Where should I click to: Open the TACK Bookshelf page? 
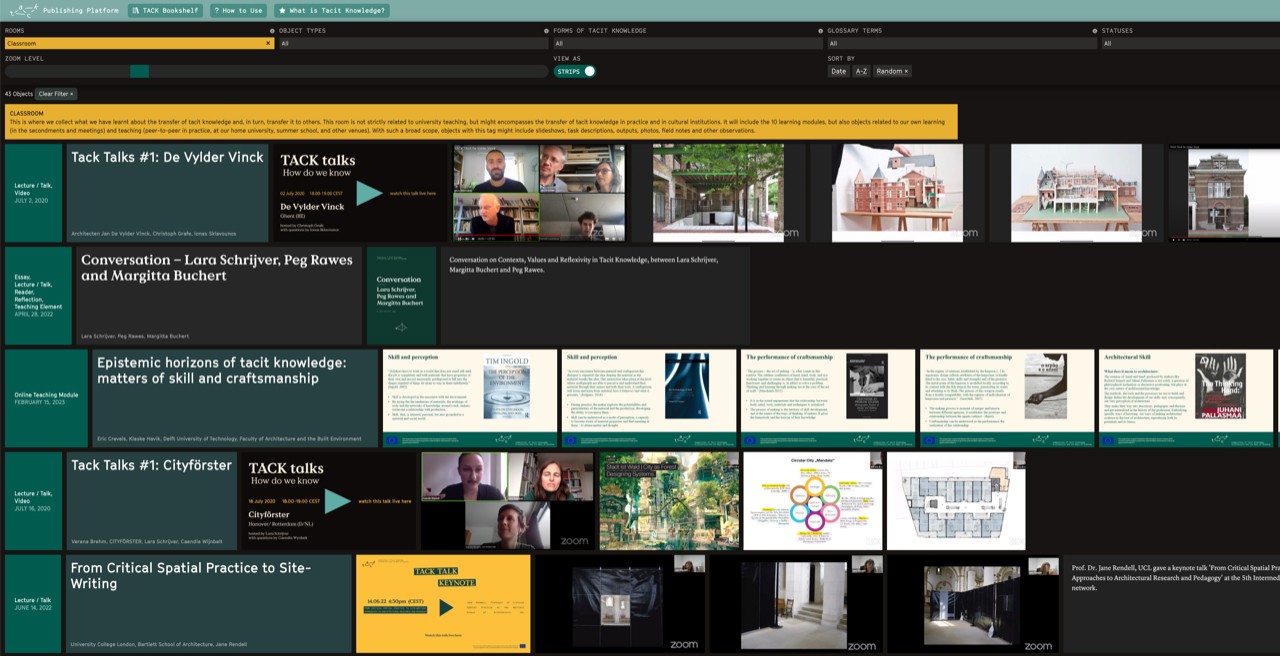pos(165,10)
